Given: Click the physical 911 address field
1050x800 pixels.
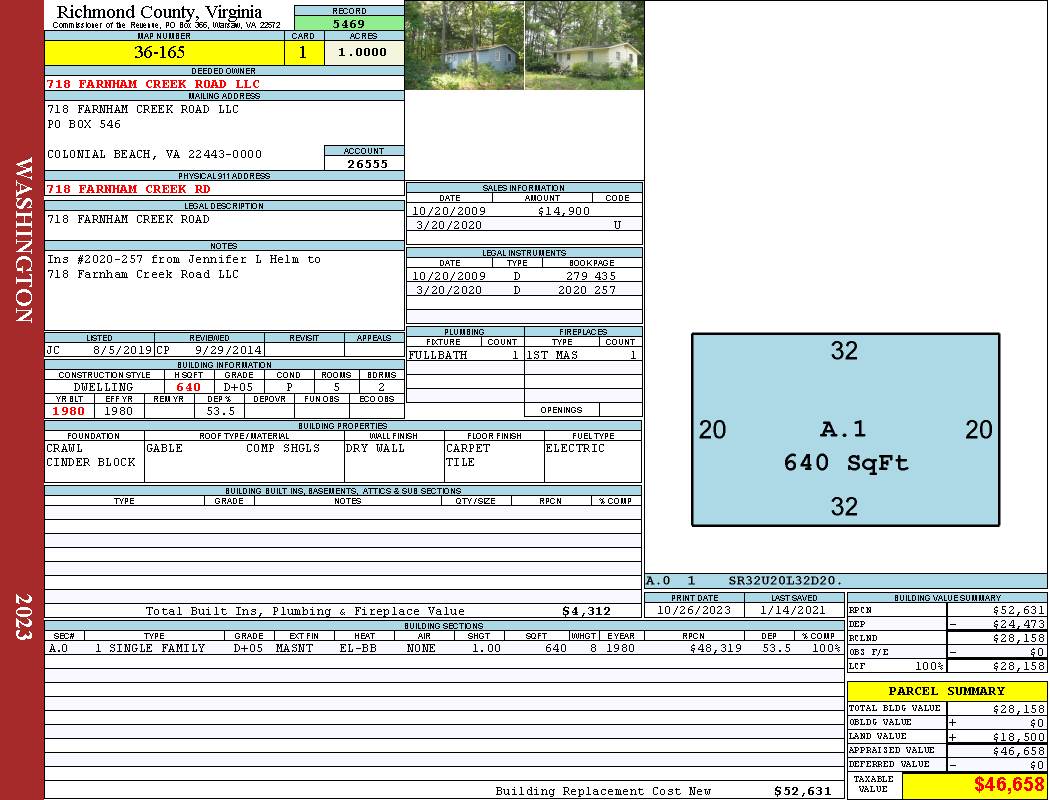Looking at the screenshot, I should click(x=224, y=189).
